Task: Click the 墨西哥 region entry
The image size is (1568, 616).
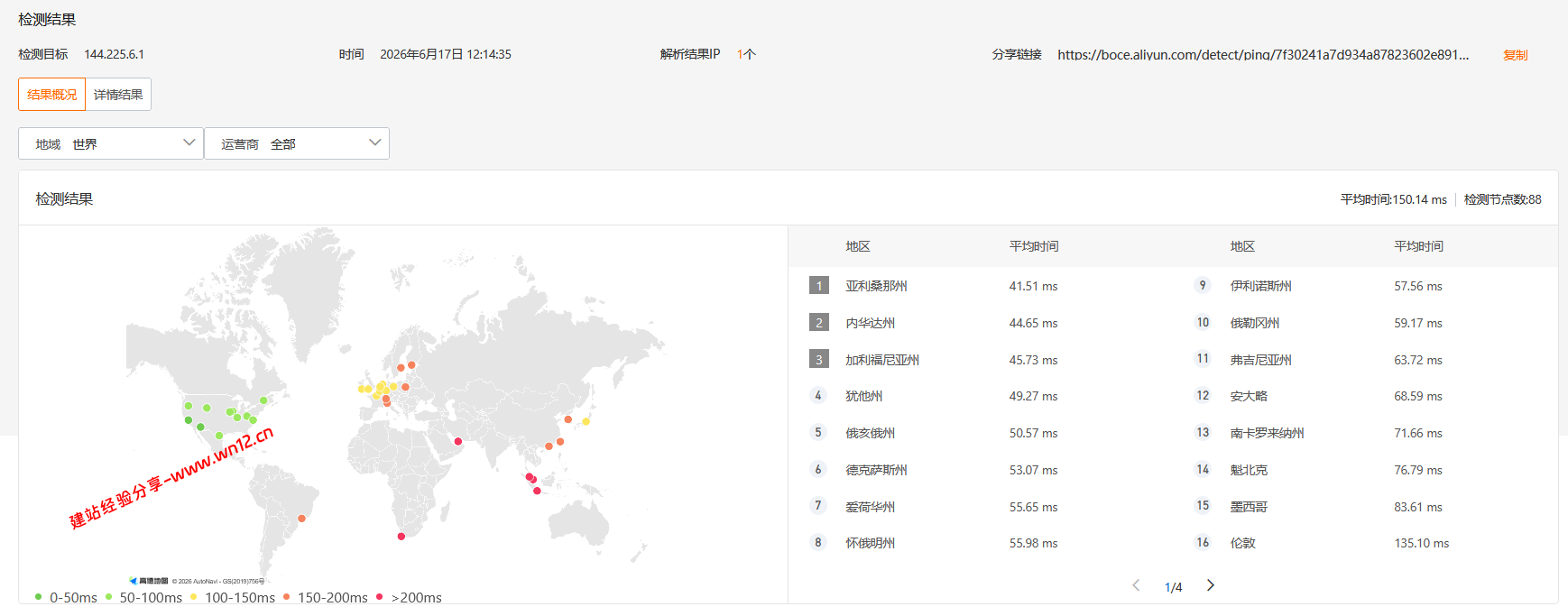Action: 1249,507
